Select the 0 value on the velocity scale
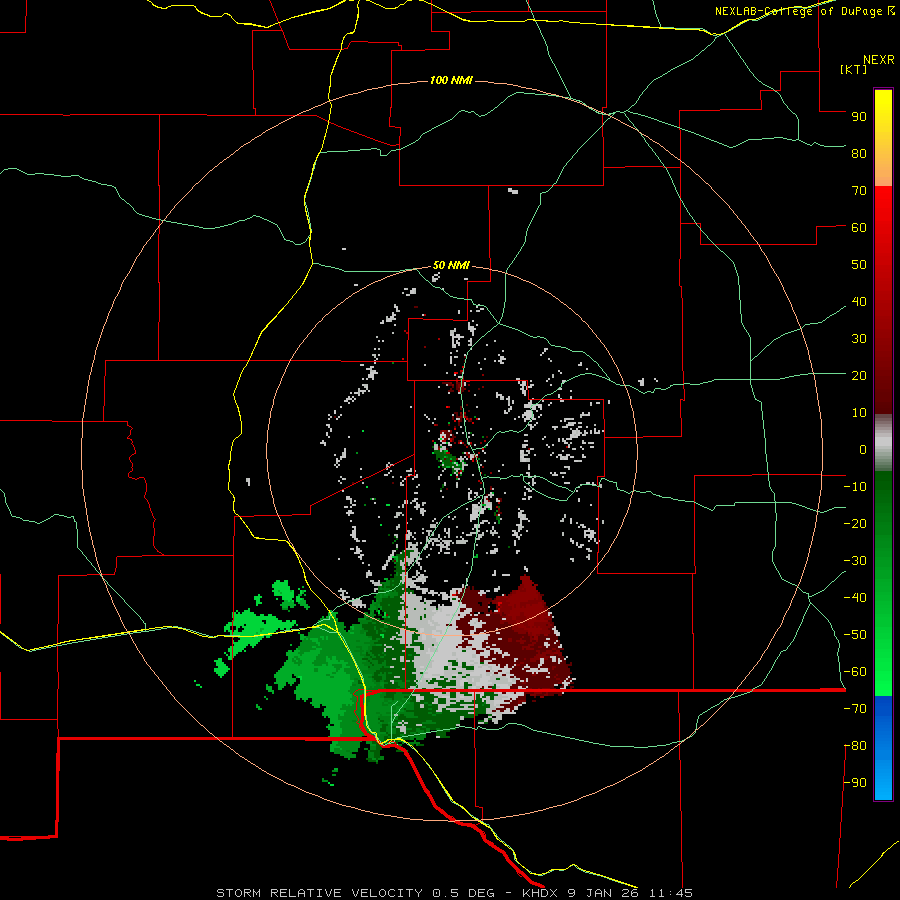The image size is (900, 900). tap(863, 449)
